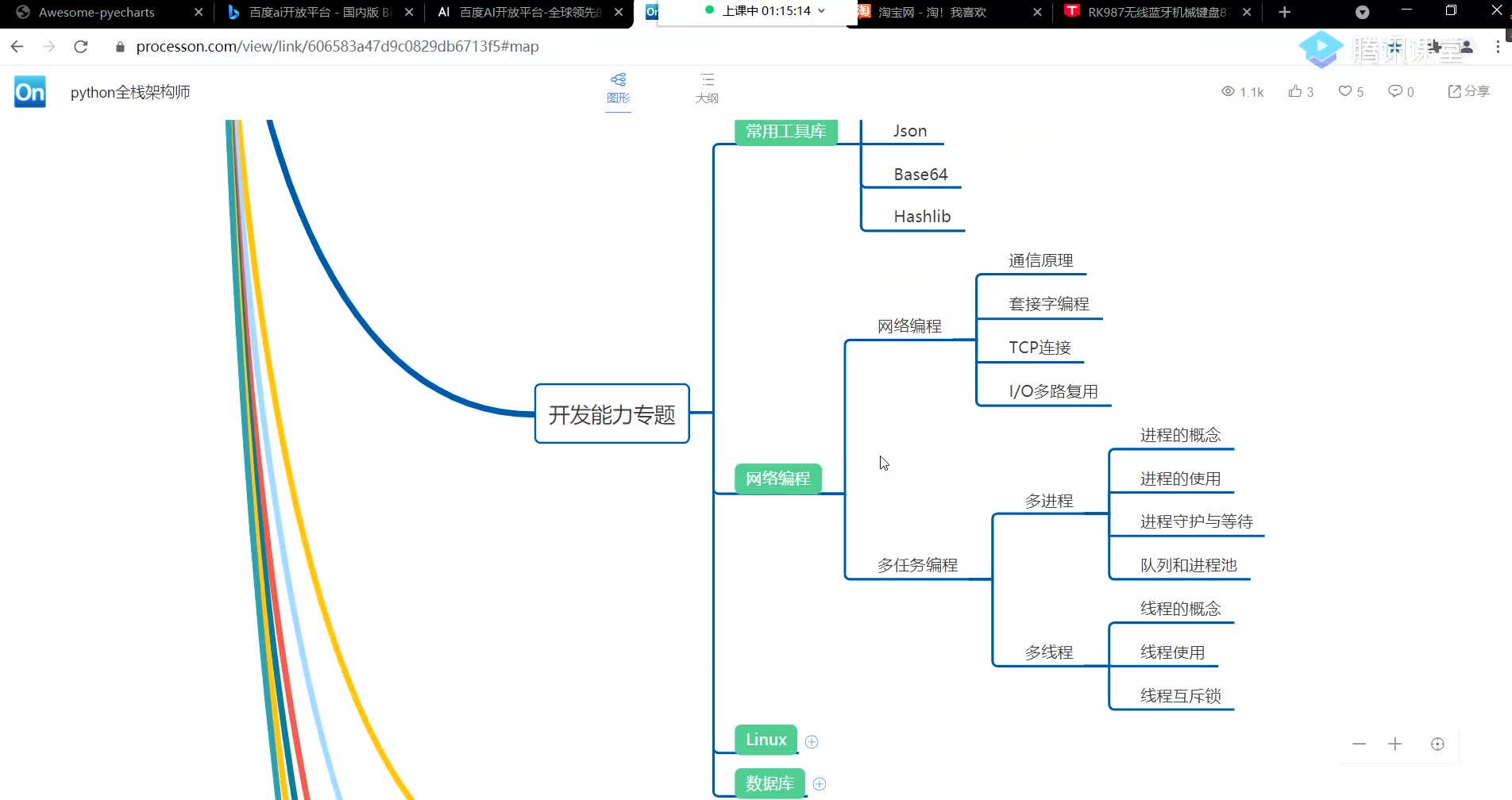Screen dimensions: 1512x800
Task: Select the Json leaf node
Action: coord(910,131)
